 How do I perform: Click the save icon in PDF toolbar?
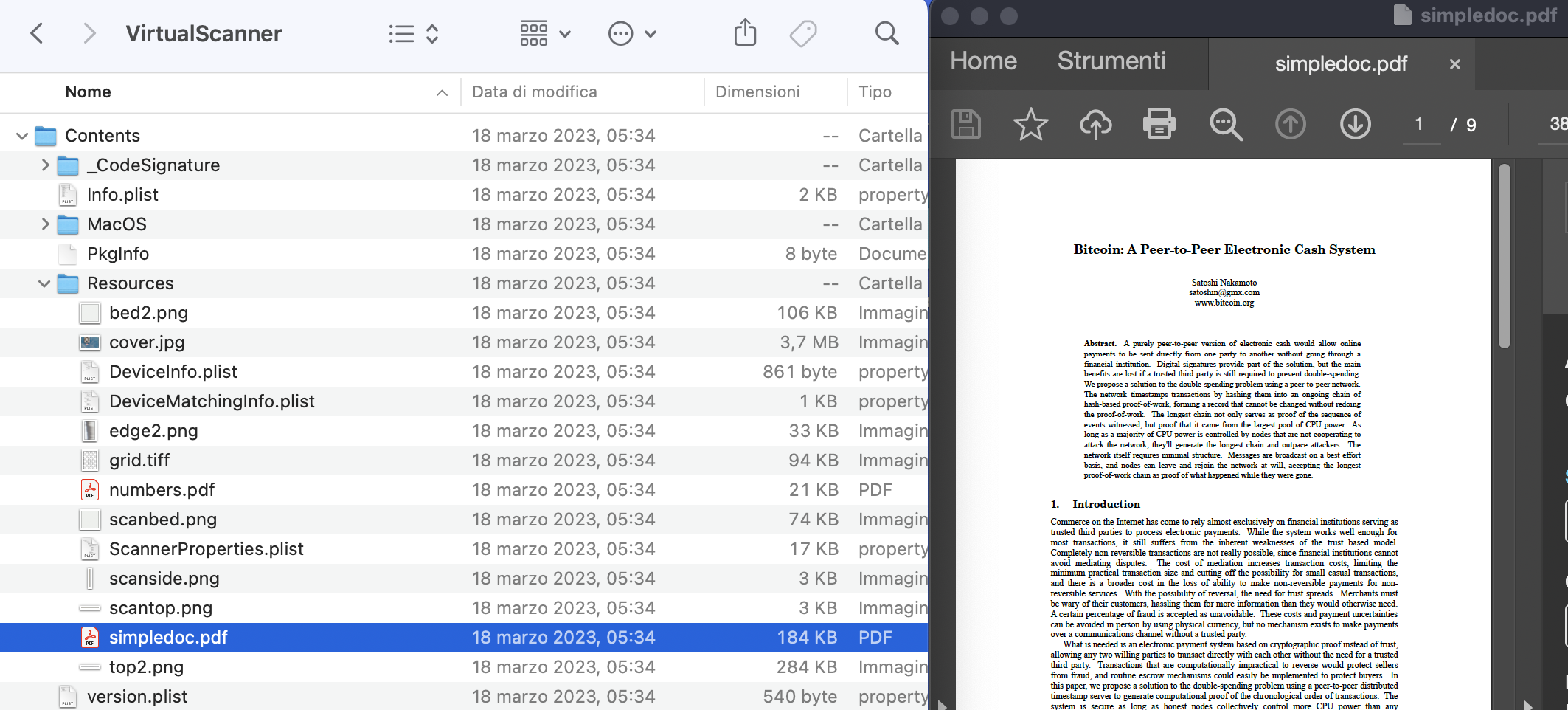(x=966, y=124)
